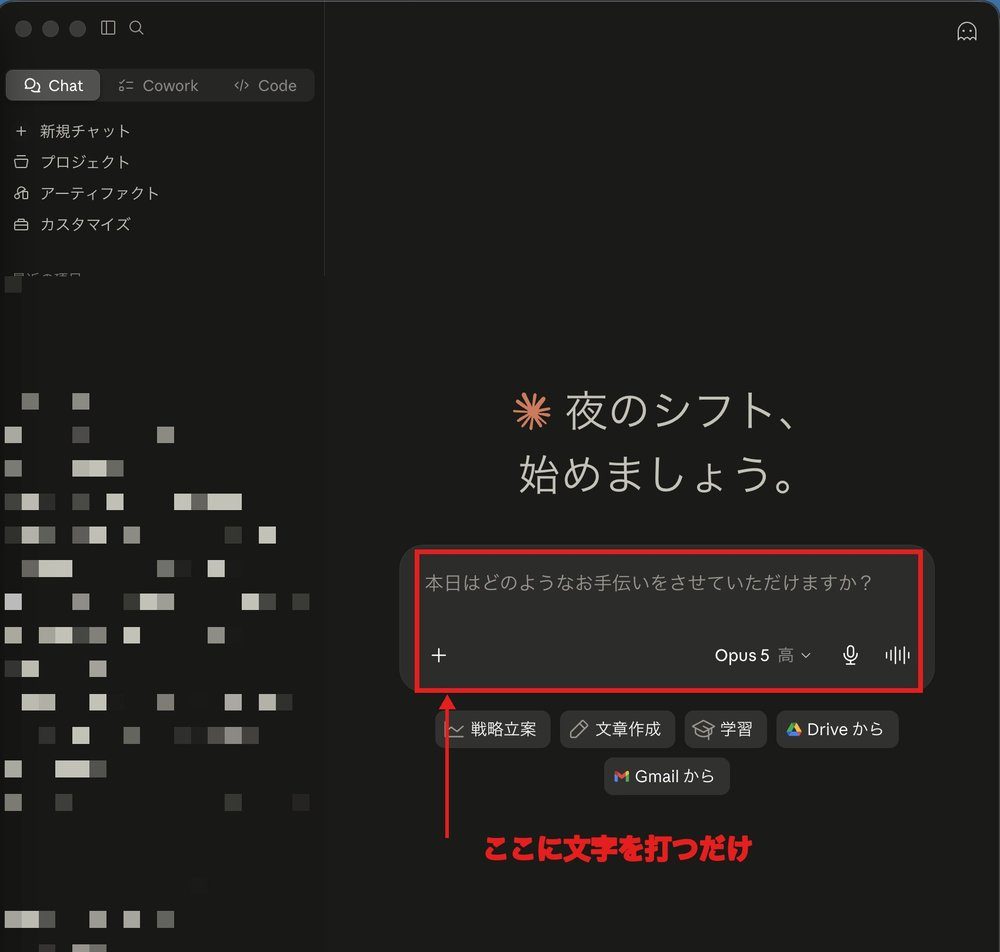
Task: Switch to the Cowork tab
Action: click(158, 85)
